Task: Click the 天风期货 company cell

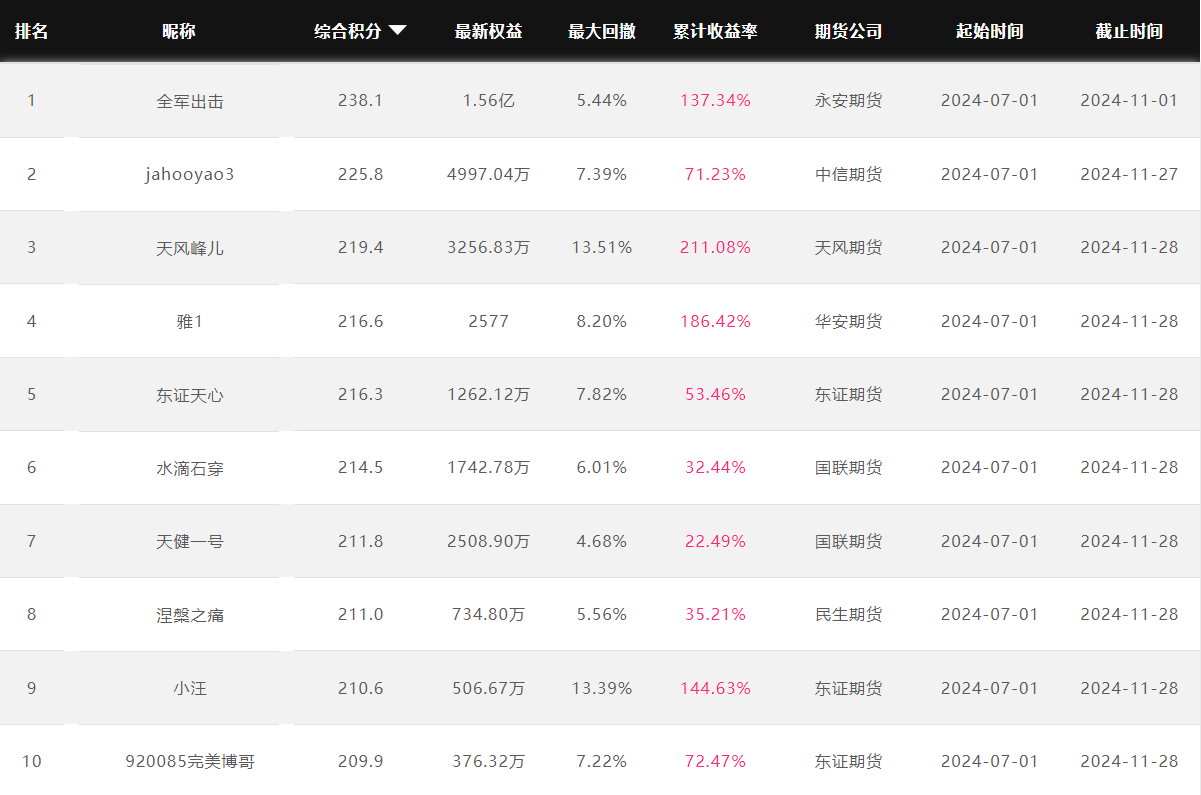Action: pos(849,247)
